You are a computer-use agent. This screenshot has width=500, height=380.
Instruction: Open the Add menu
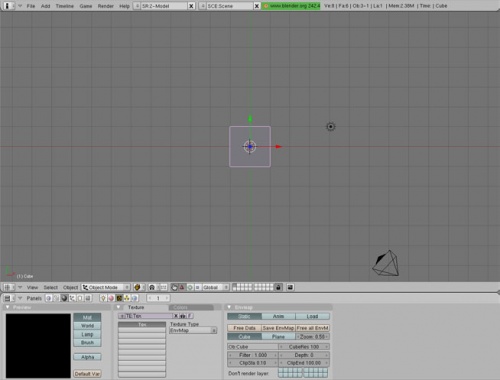(x=45, y=6)
